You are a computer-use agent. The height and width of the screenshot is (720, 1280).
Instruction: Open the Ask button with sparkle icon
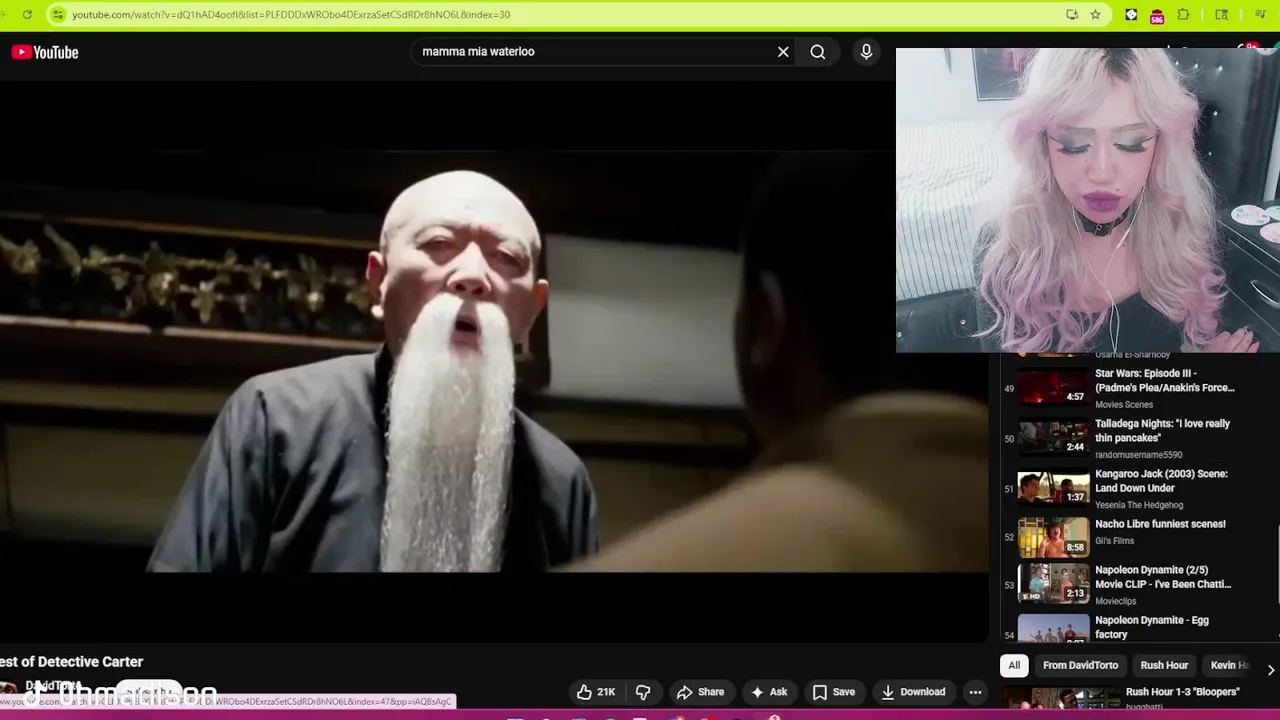(768, 692)
